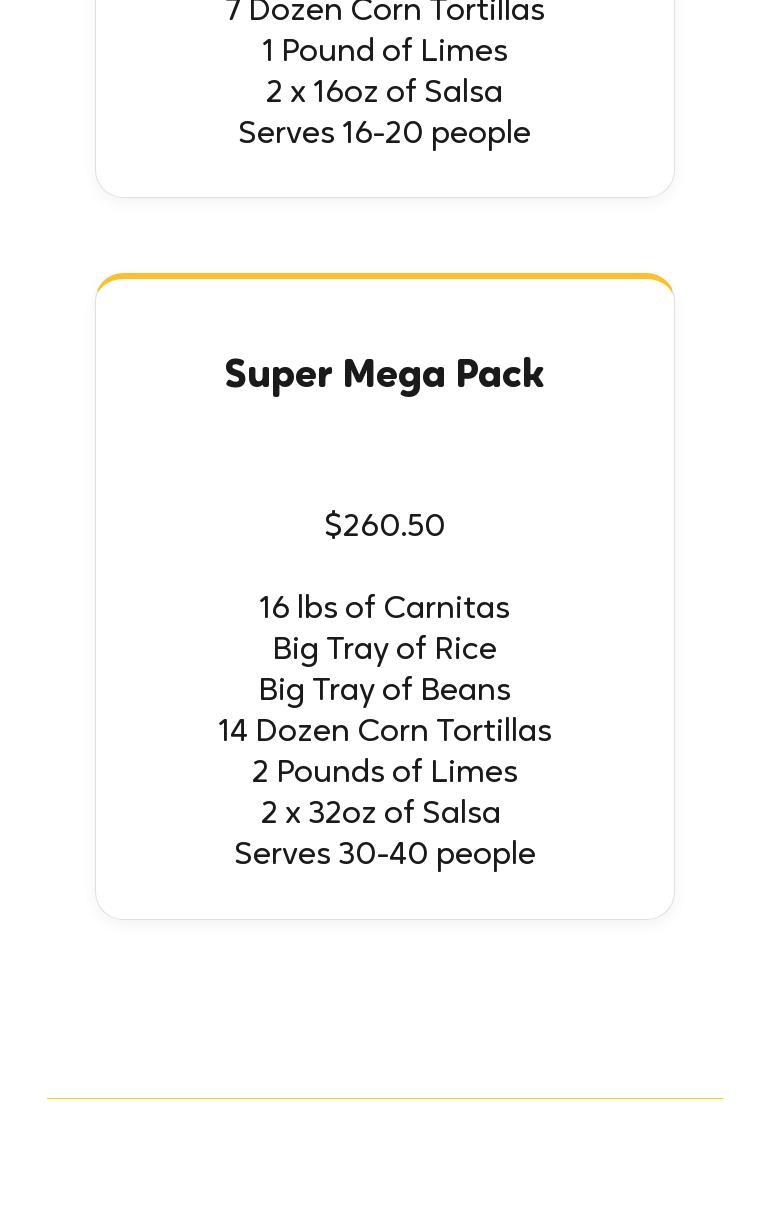Click the bottom edge of the upper card

pyautogui.click(x=384, y=196)
